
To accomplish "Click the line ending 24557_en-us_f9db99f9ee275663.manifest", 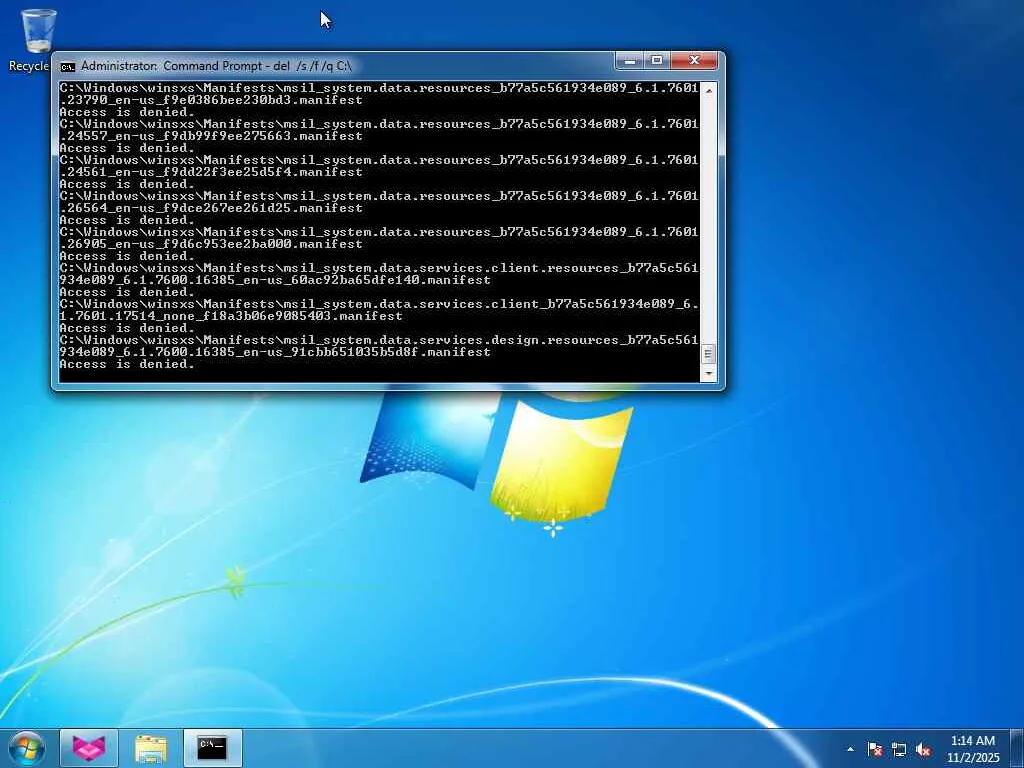I will (x=211, y=136).
